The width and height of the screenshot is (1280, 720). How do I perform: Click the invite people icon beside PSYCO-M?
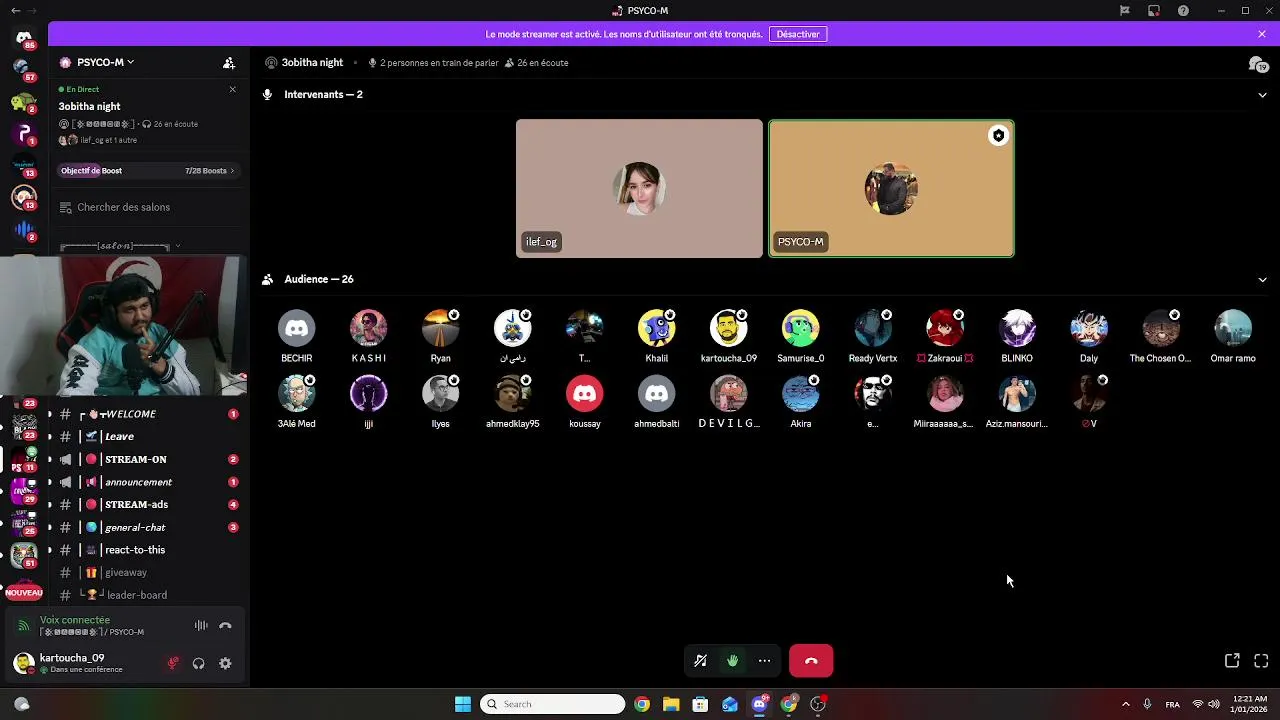[229, 62]
